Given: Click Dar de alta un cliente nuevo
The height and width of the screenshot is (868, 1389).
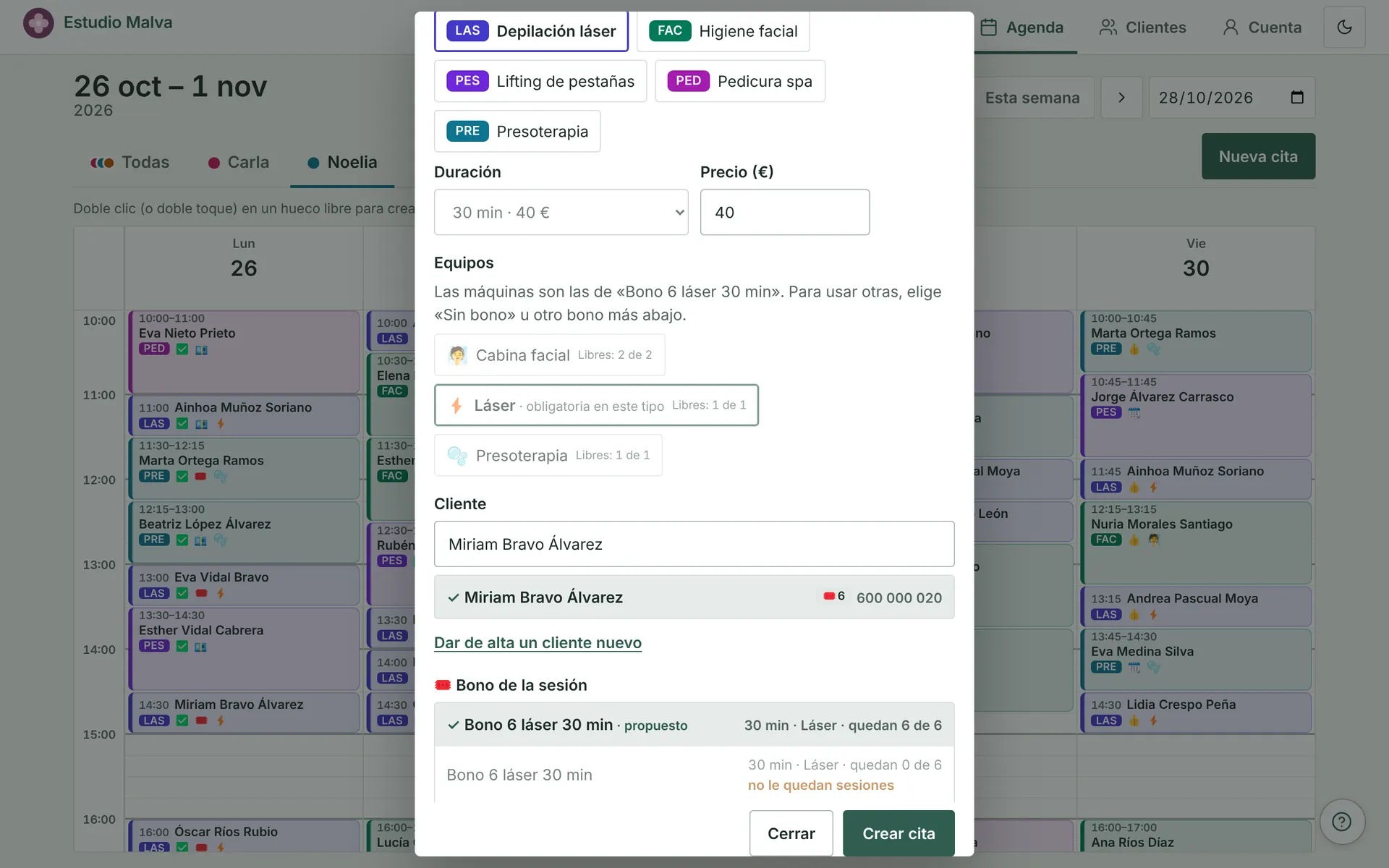Looking at the screenshot, I should pos(538,642).
